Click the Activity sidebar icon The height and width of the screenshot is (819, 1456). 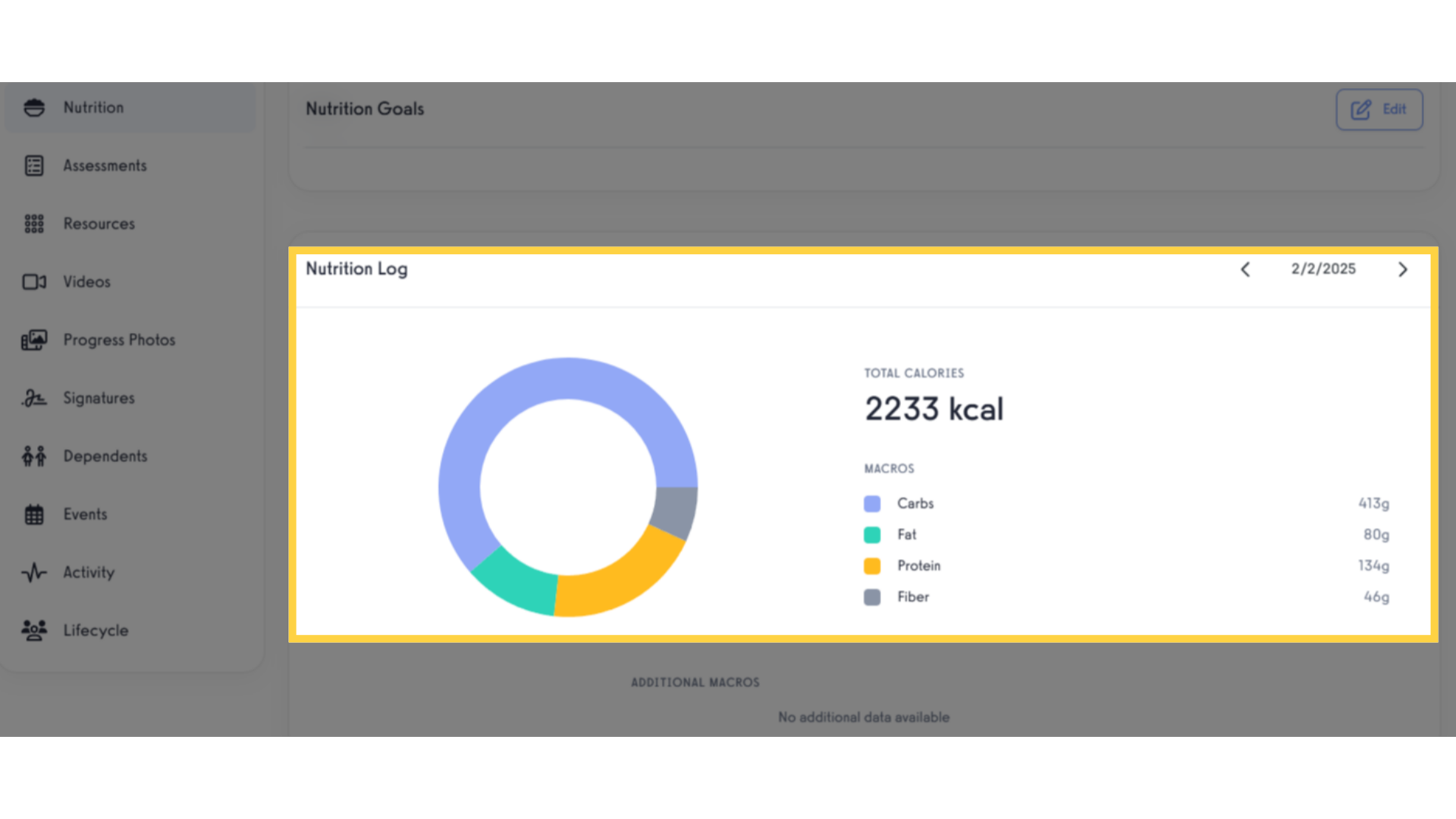coord(33,572)
